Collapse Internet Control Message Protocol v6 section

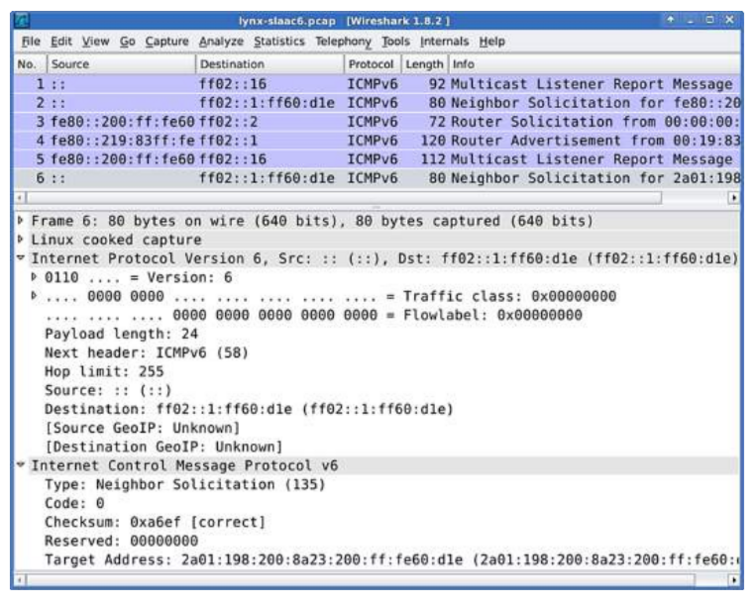[22, 464]
